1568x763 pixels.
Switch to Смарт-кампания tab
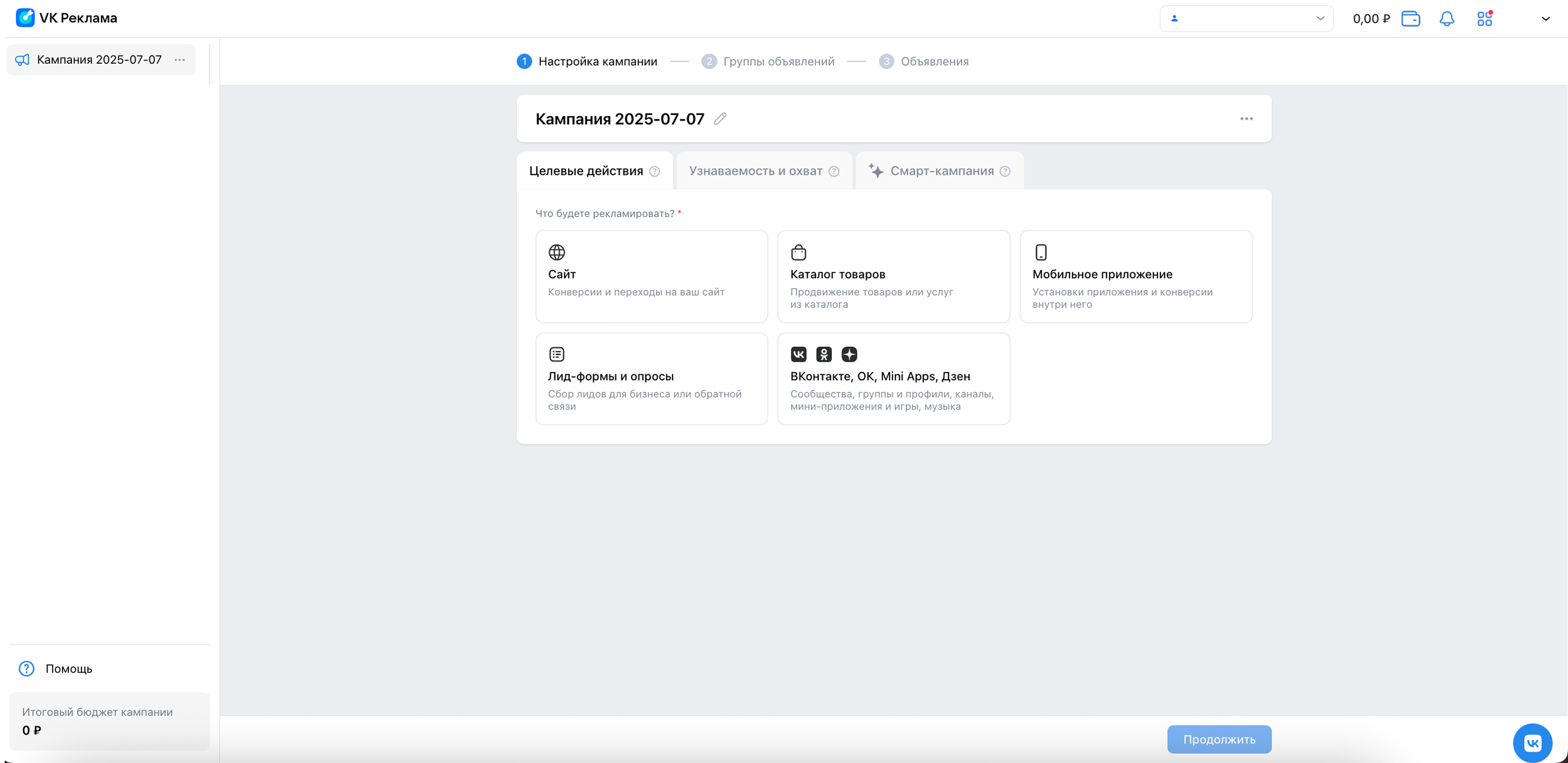coord(941,171)
